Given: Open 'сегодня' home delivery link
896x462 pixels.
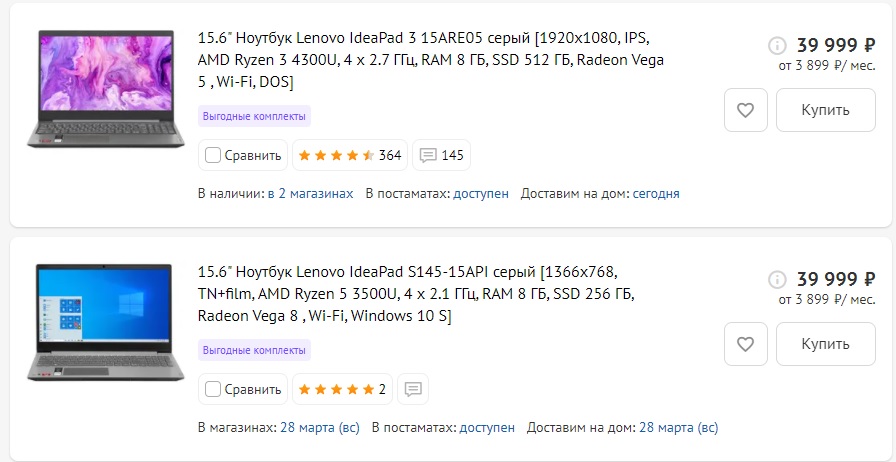Looking at the screenshot, I should point(656,193).
